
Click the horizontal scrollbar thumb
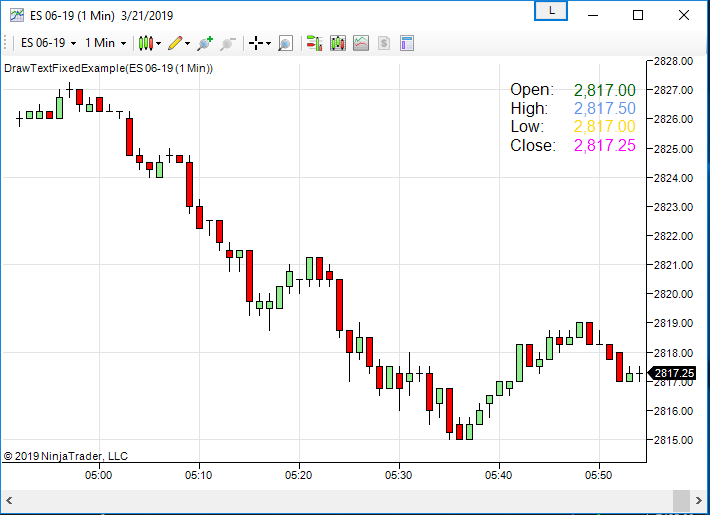coord(681,501)
